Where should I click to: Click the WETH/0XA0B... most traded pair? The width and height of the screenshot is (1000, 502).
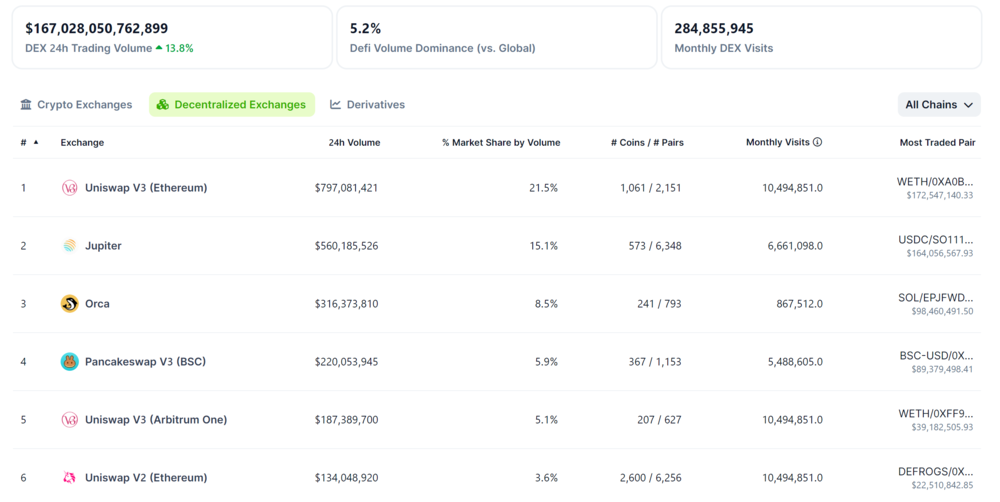(x=934, y=182)
